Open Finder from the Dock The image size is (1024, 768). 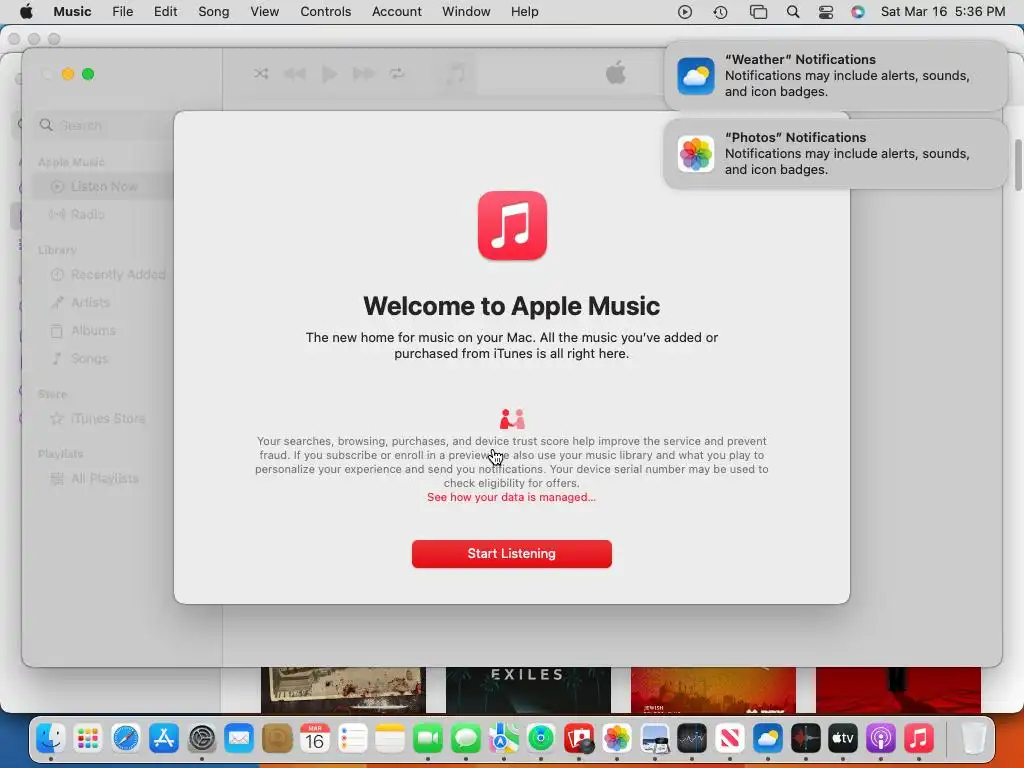(50, 739)
